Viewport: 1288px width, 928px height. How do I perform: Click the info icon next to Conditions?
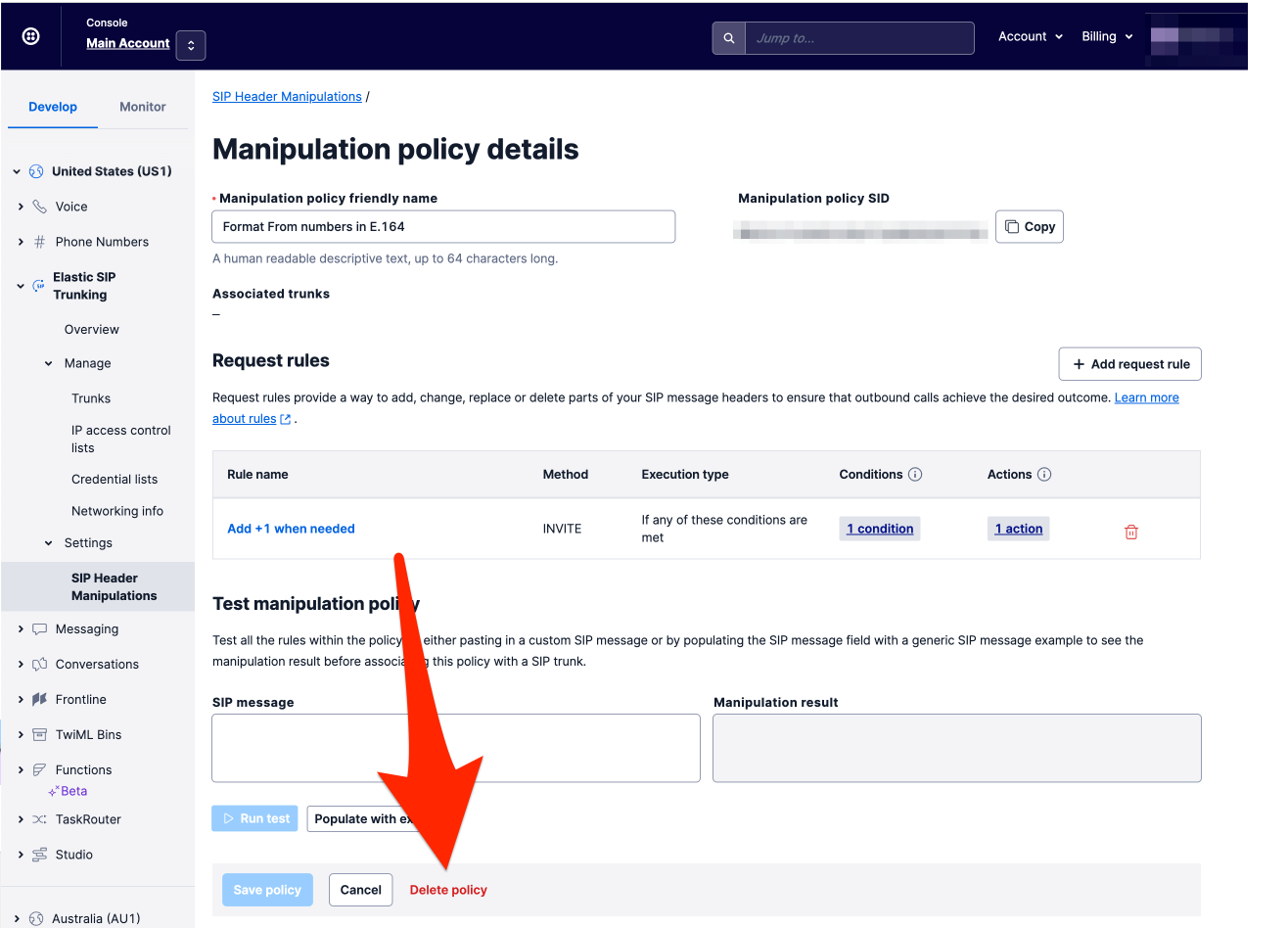pyautogui.click(x=915, y=474)
